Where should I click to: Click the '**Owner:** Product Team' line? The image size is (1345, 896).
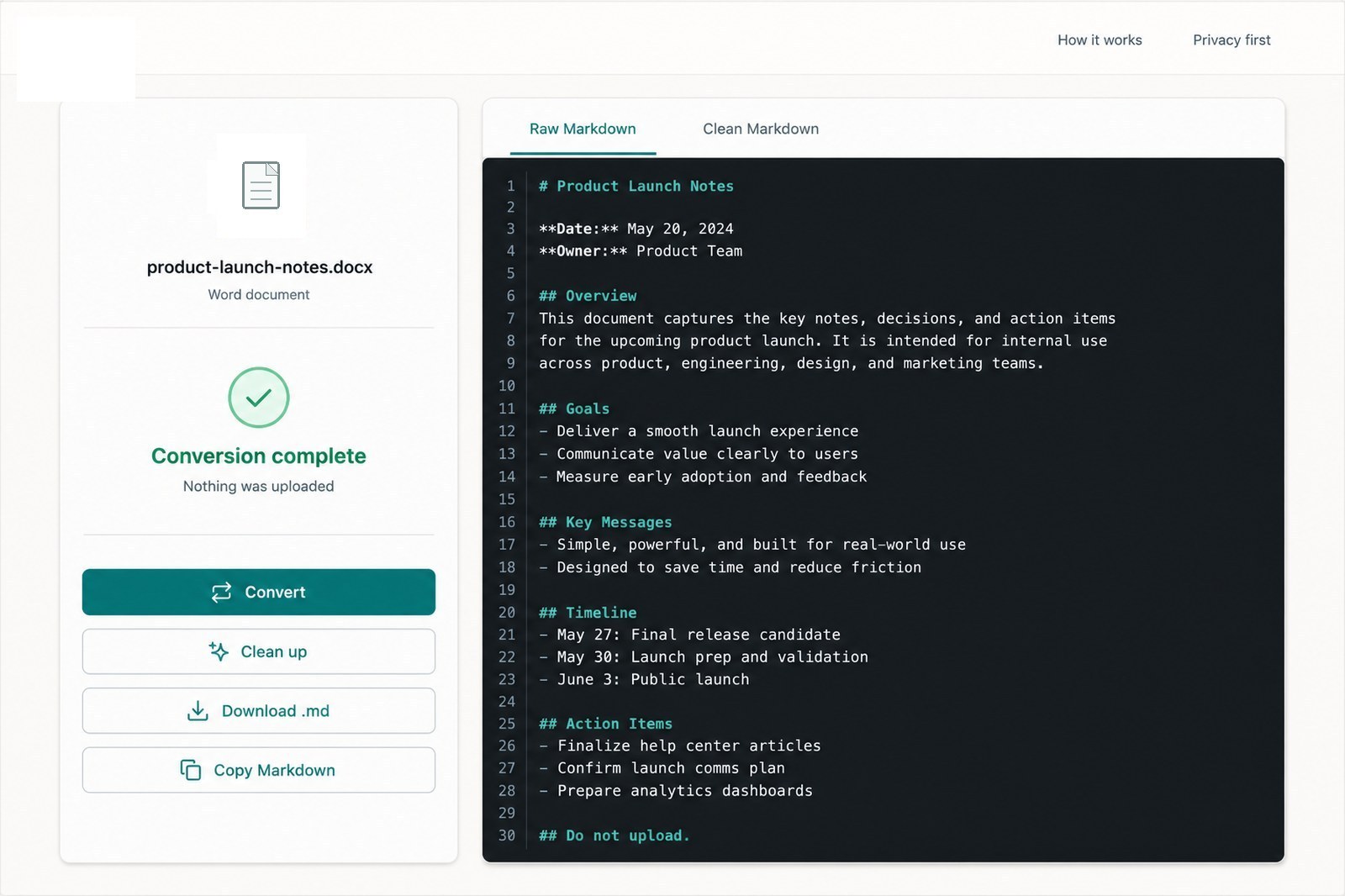641,251
